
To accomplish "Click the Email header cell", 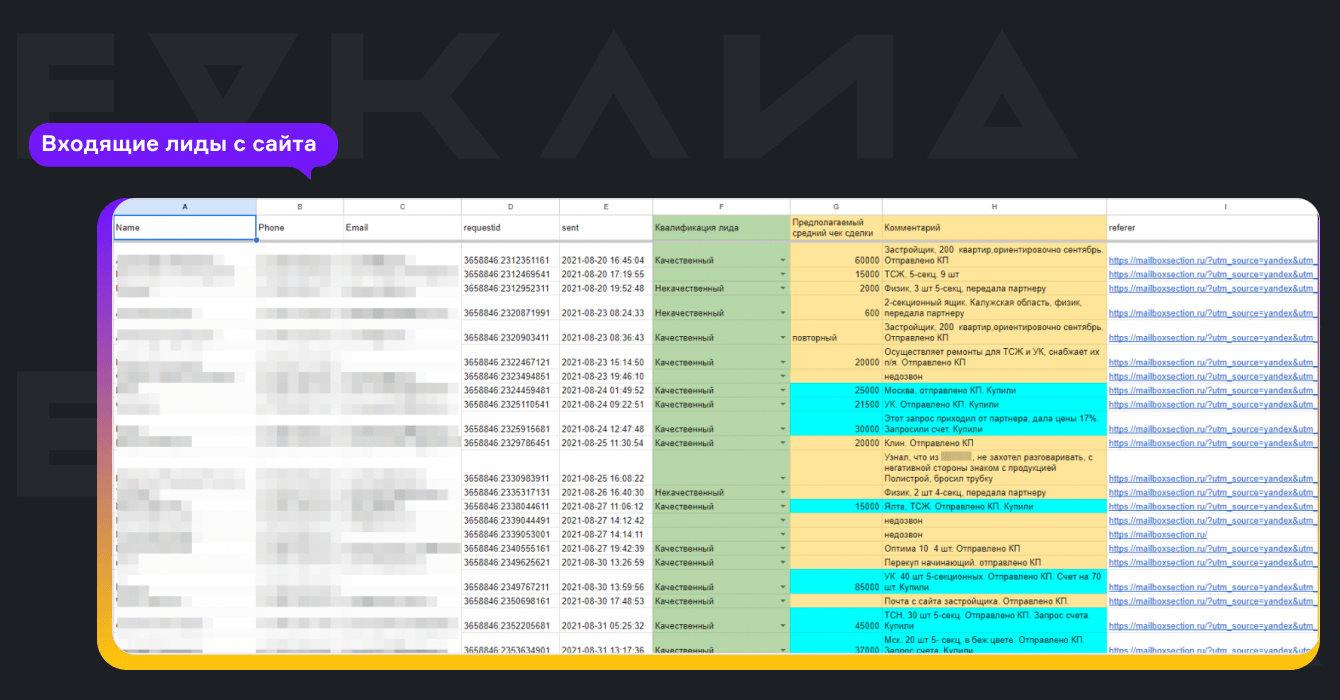I will 402,228.
